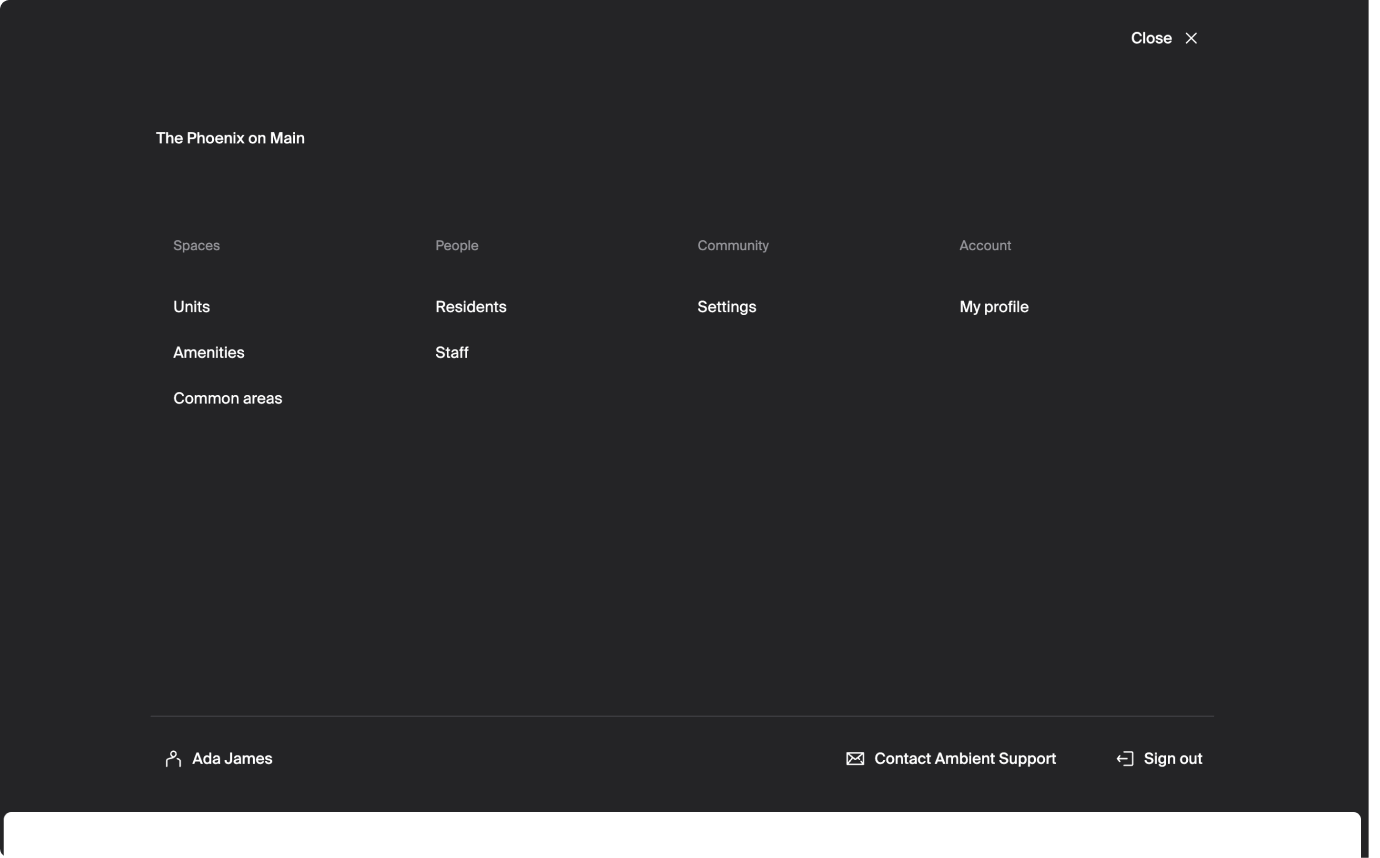
Task: Open the Amenities page
Action: 209,352
